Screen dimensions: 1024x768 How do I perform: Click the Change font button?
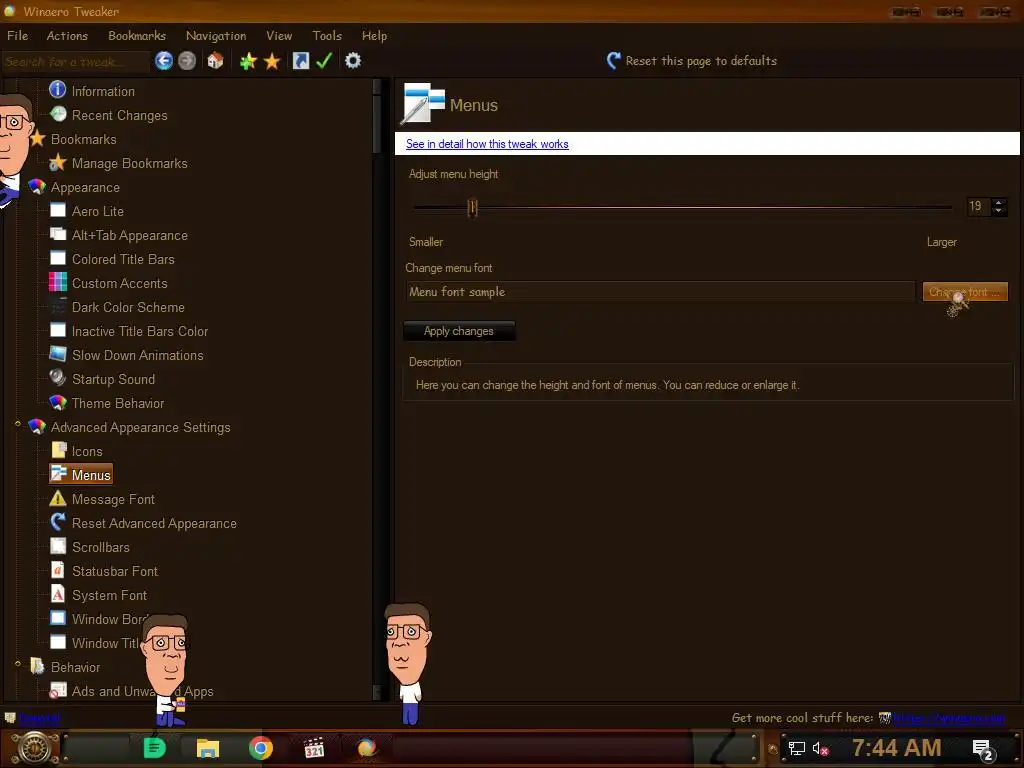tap(965, 292)
